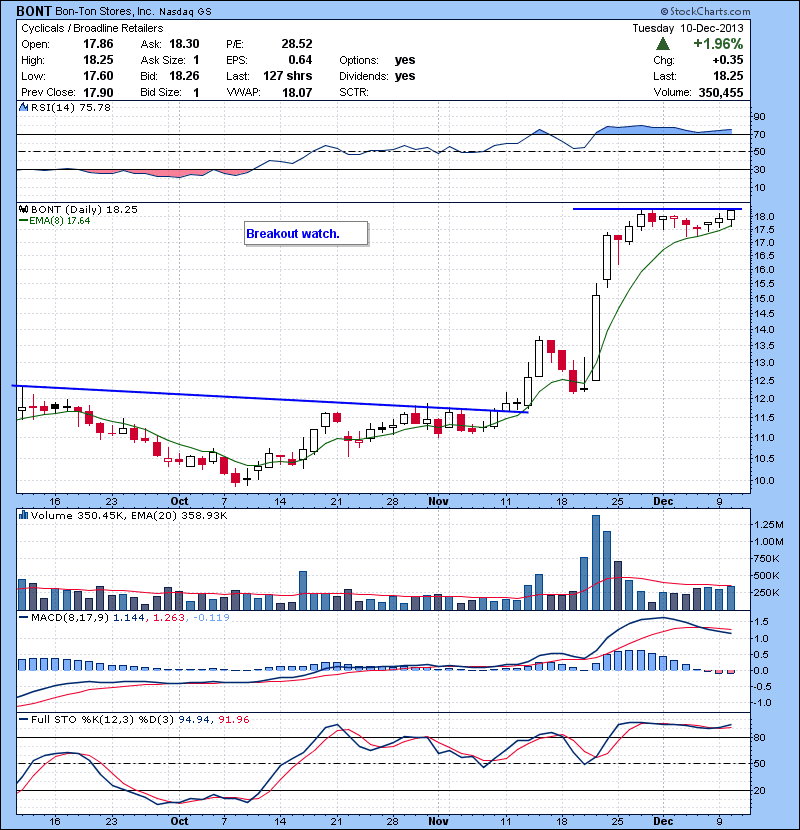Image resolution: width=800 pixels, height=830 pixels.
Task: Click the MACD histogram value '-0.119'
Action: coord(211,618)
